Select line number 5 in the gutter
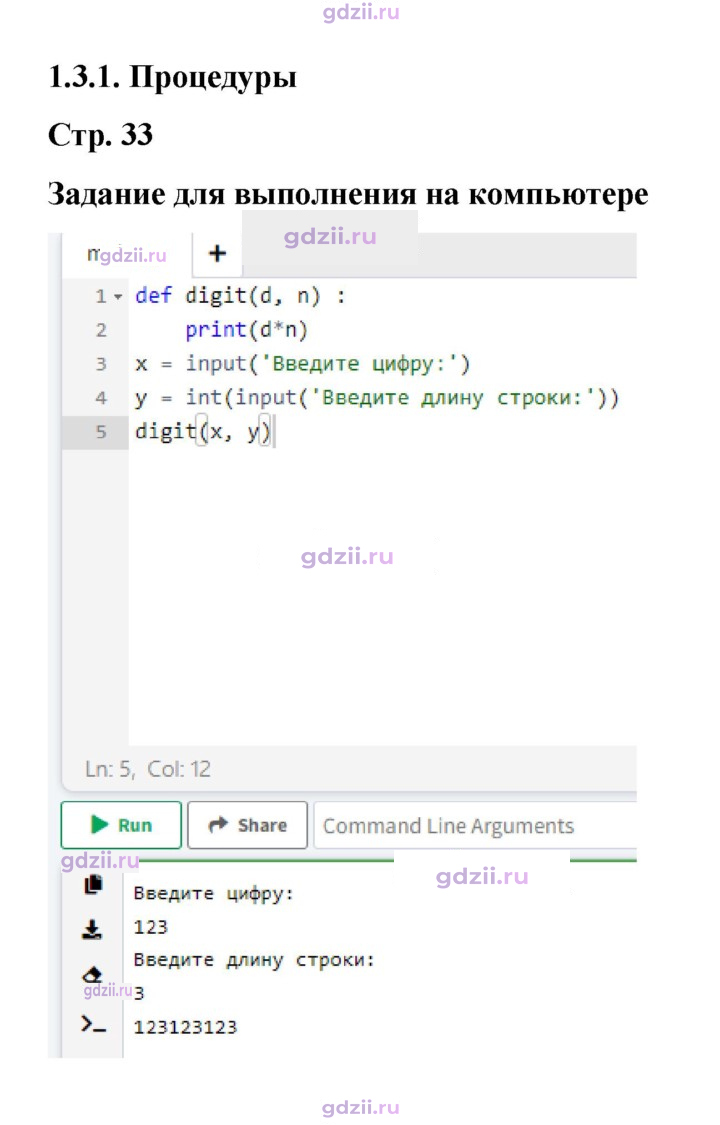 tap(101, 432)
